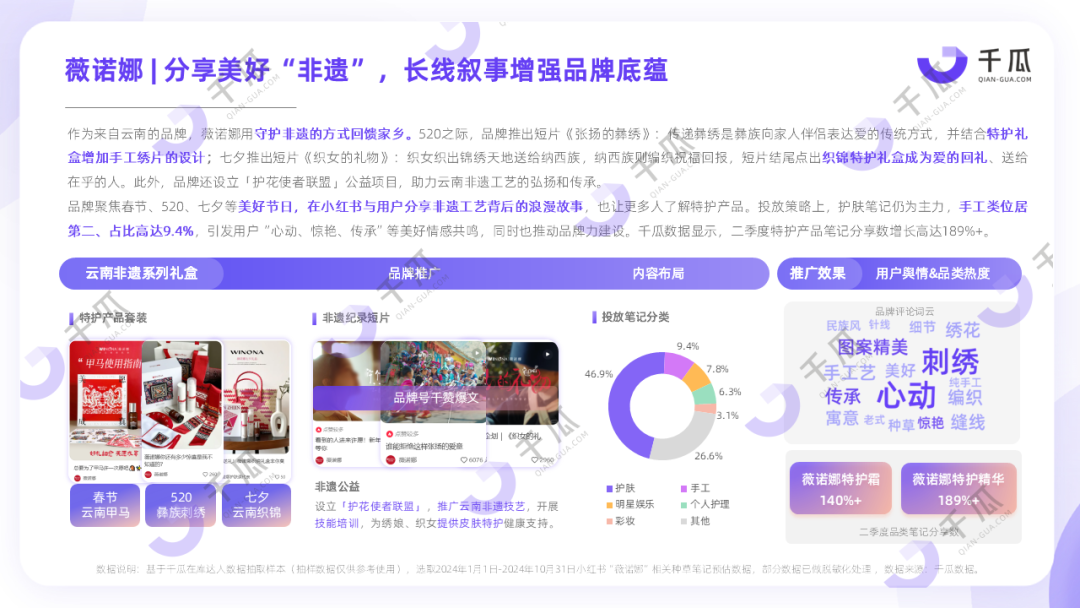Click the word 图案精美 in the word cloud
This screenshot has width=1080, height=608.
point(873,346)
